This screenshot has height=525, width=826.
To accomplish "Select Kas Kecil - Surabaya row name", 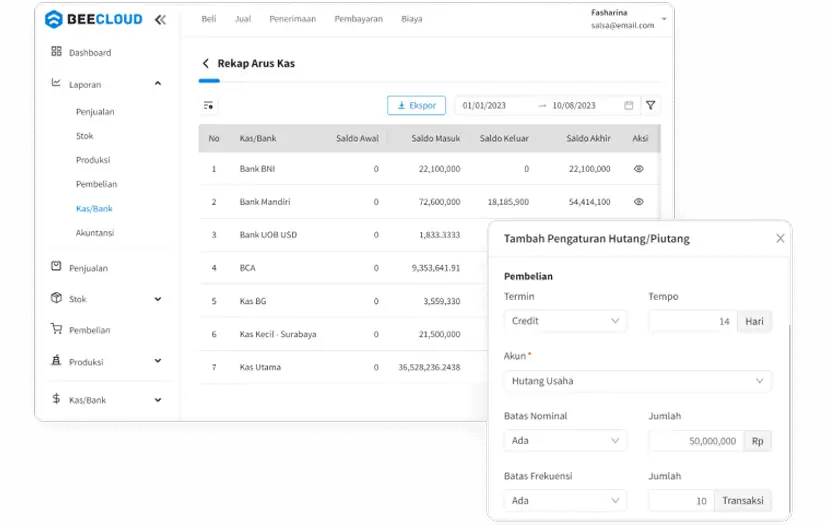I will tap(278, 334).
